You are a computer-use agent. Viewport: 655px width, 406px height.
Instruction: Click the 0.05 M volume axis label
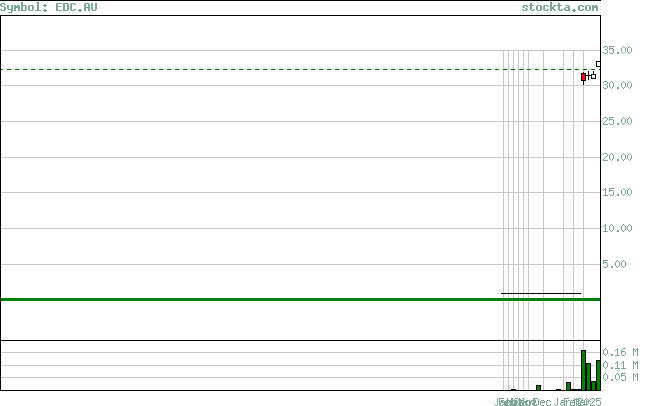pyautogui.click(x=620, y=377)
